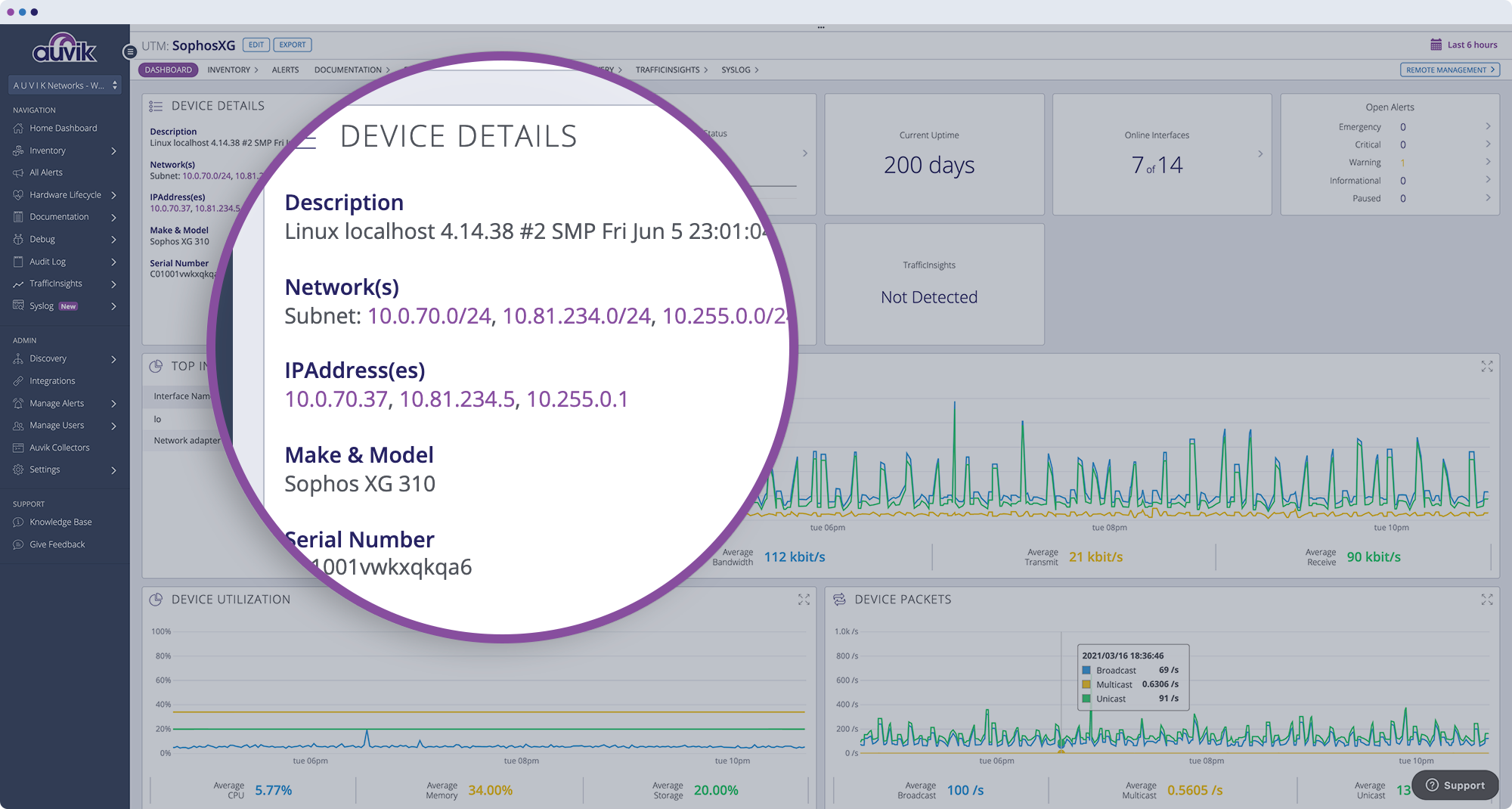1512x809 pixels.
Task: Open the Documentation top tab
Action: click(352, 70)
